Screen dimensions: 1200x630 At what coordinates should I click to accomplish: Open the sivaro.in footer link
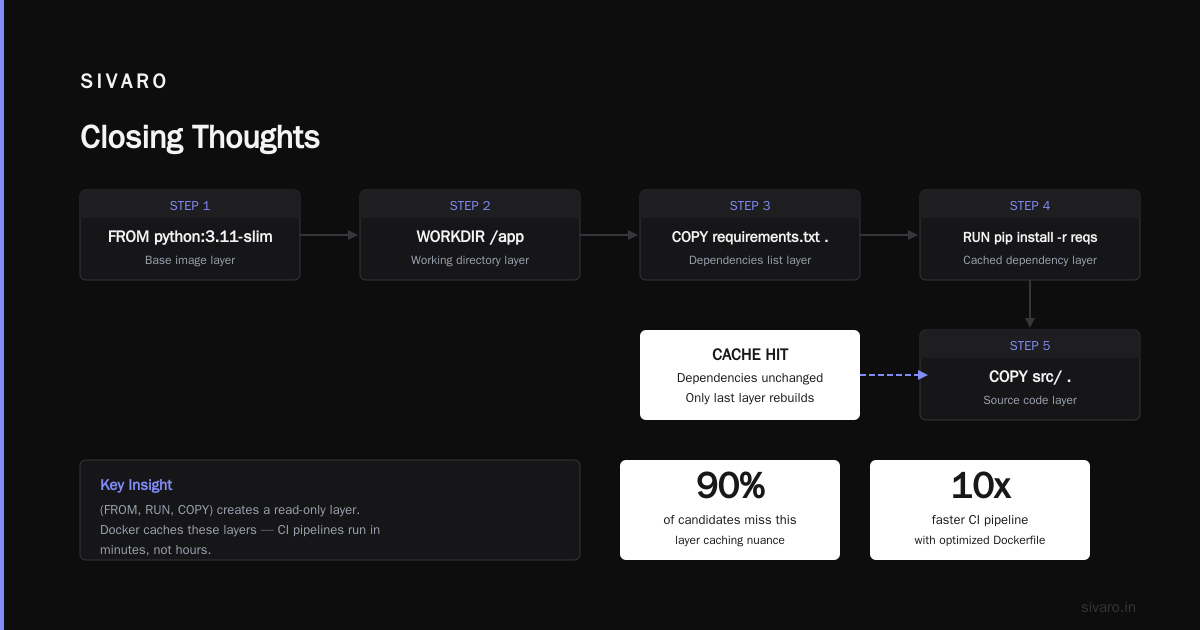click(1108, 607)
